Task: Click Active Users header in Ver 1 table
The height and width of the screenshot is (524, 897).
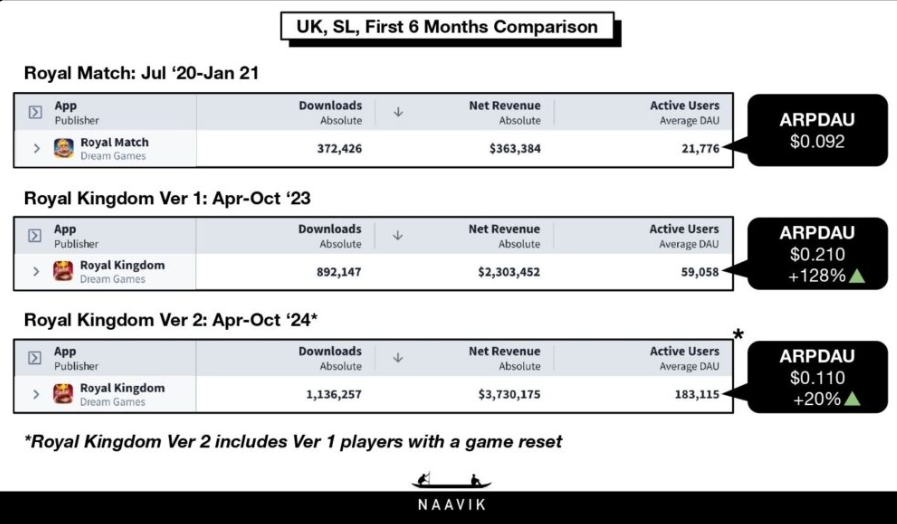Action: (x=684, y=236)
